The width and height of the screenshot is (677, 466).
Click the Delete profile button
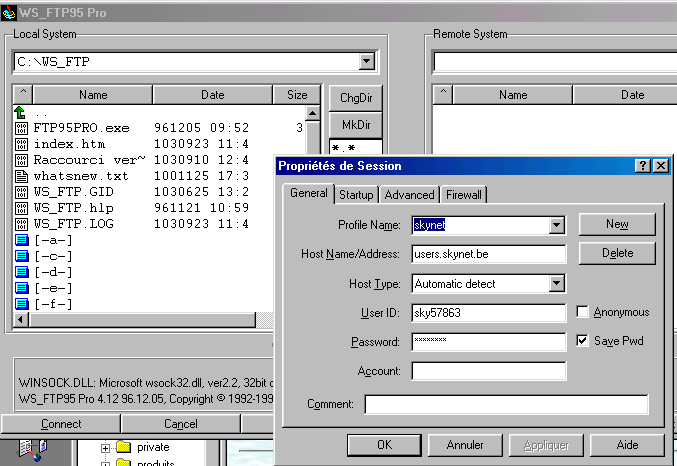(x=617, y=253)
